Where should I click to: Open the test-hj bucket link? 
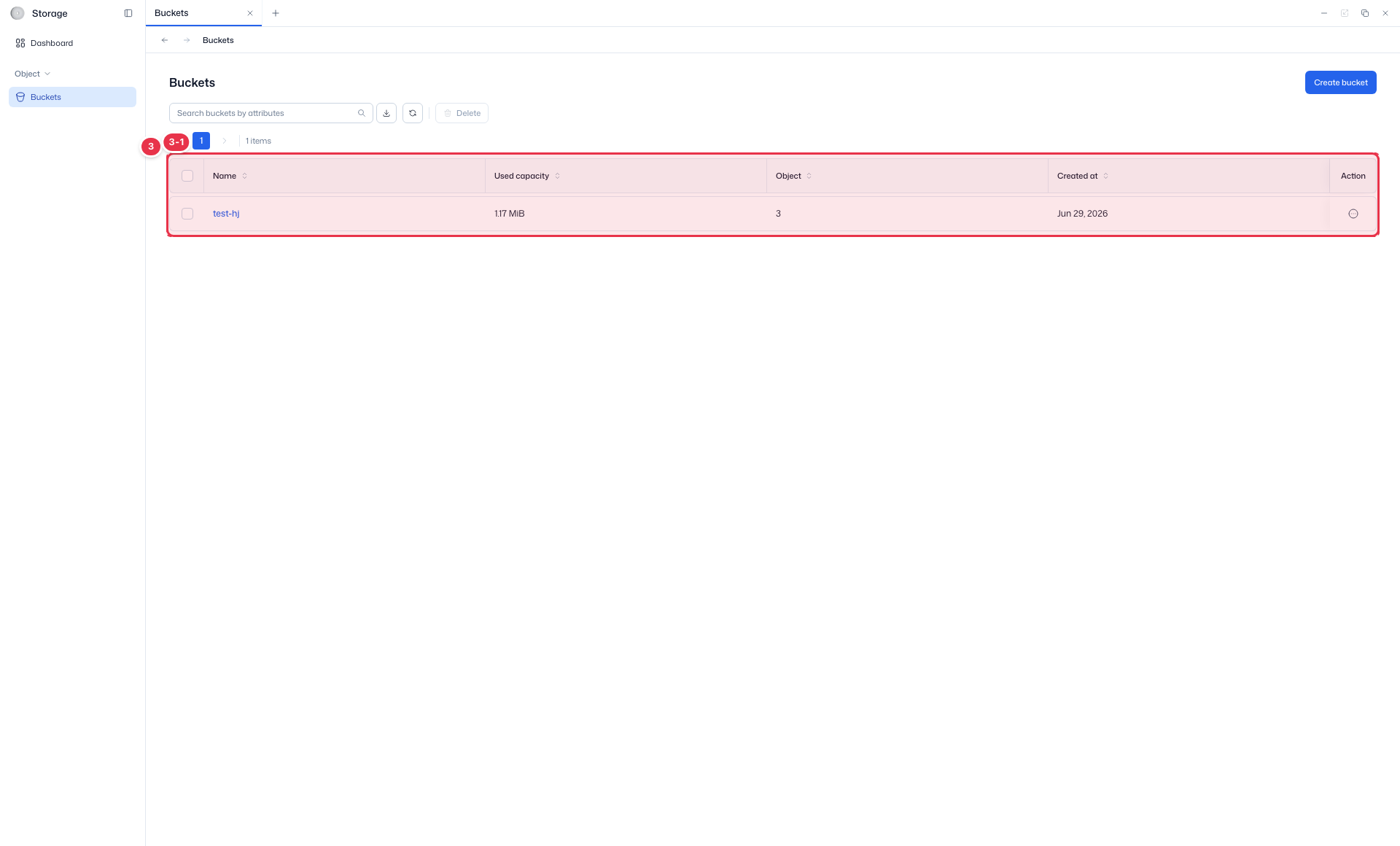tap(226, 214)
